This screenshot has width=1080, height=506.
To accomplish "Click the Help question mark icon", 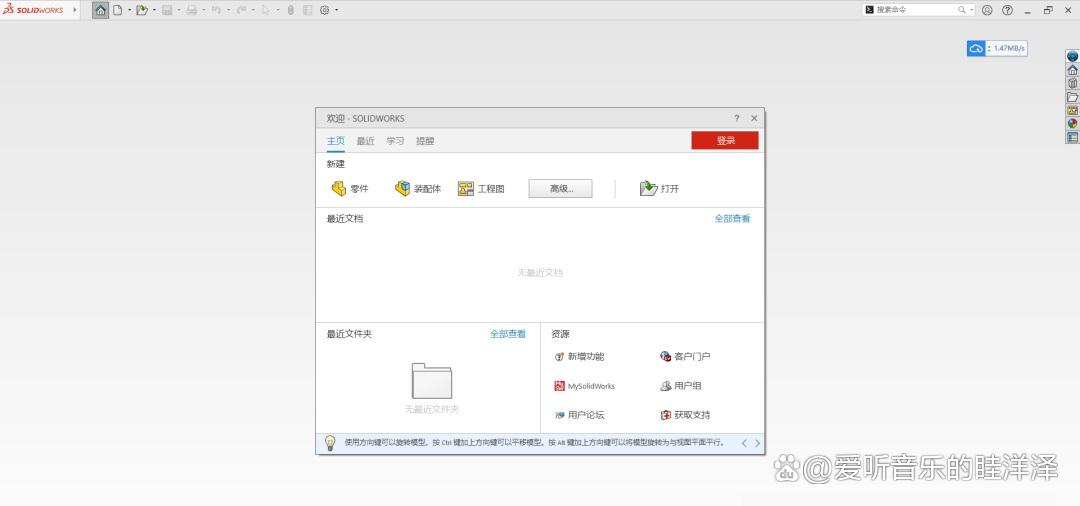I will pyautogui.click(x=1008, y=10).
